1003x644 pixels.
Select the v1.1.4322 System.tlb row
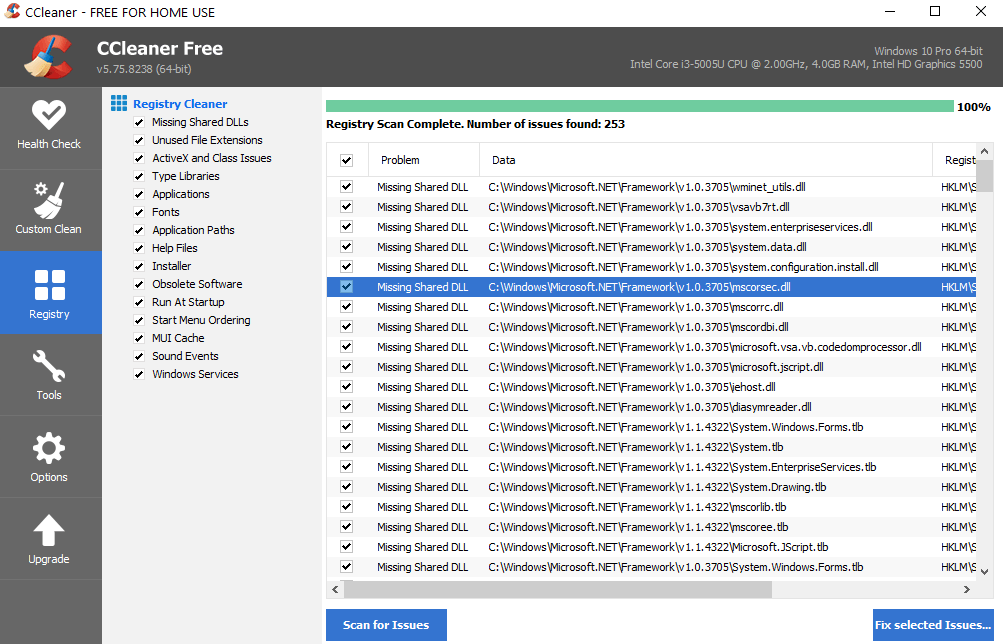(x=652, y=446)
